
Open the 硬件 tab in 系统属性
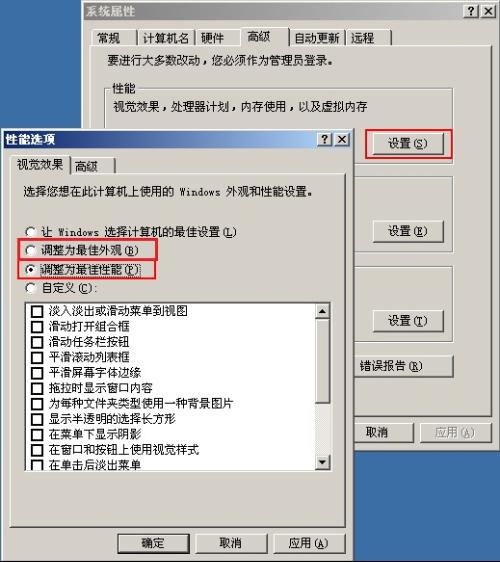click(x=218, y=38)
